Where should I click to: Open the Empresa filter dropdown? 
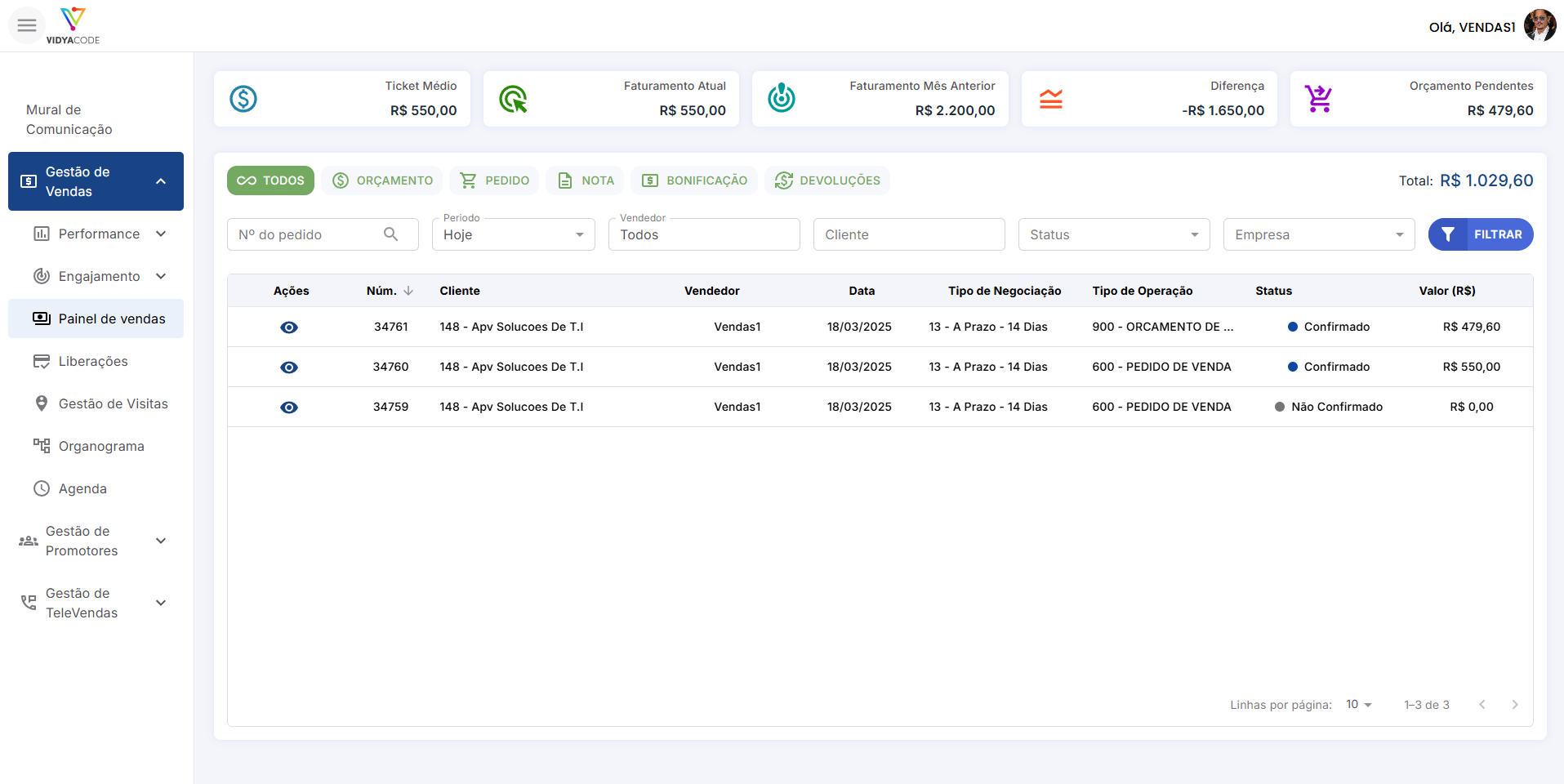pyautogui.click(x=1319, y=234)
